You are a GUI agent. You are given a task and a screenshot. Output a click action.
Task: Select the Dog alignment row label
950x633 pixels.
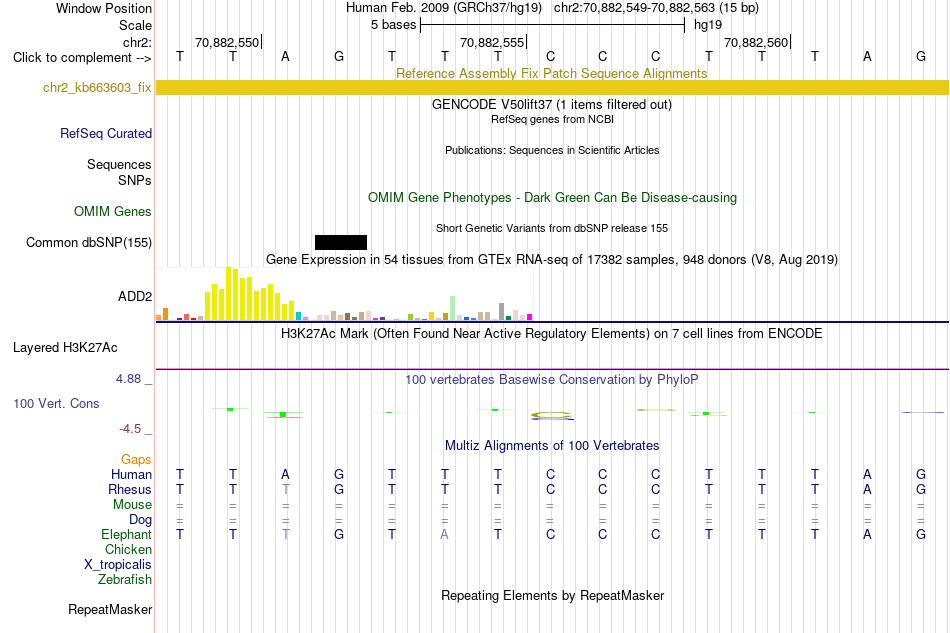[x=140, y=520]
